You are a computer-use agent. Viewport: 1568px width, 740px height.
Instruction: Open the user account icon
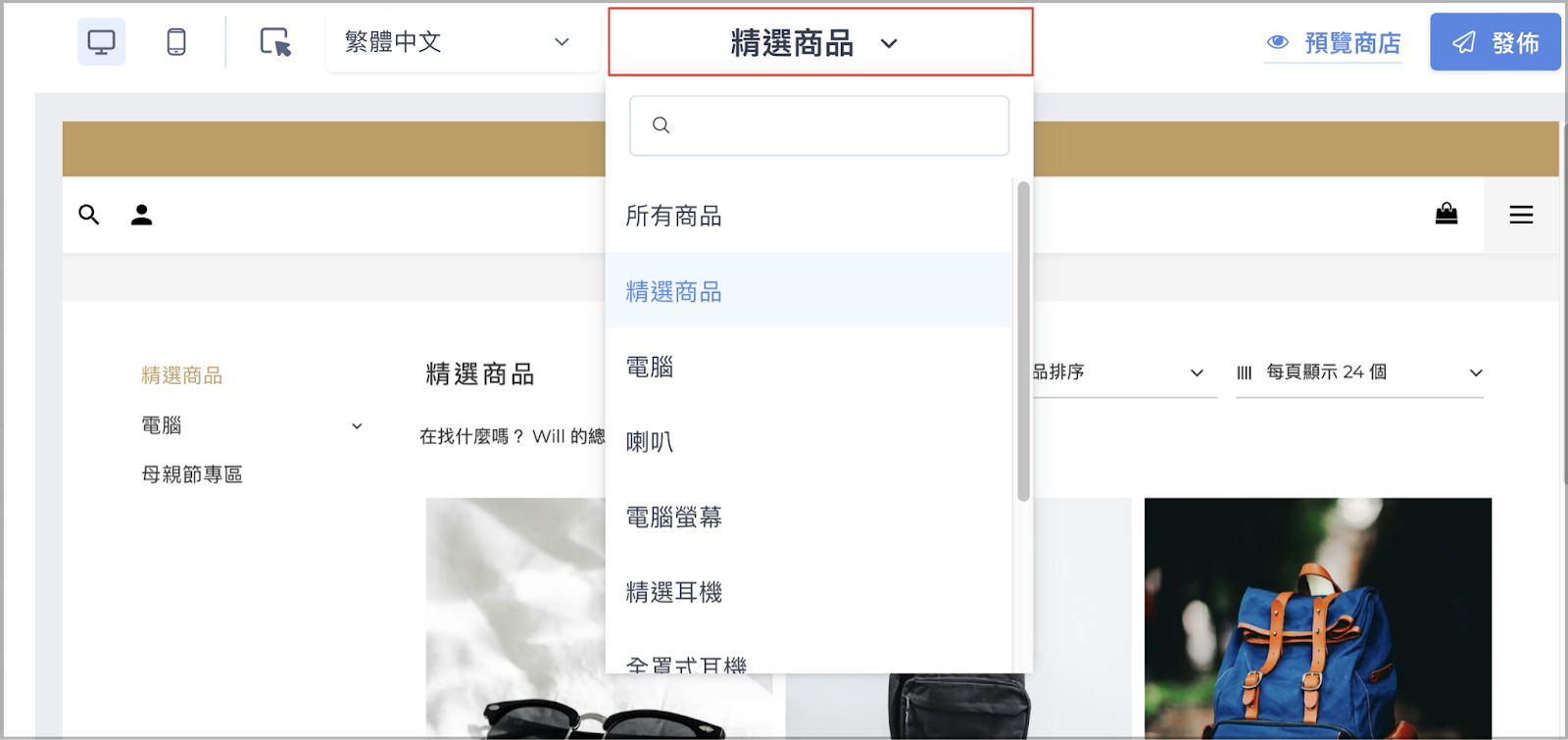click(x=141, y=215)
